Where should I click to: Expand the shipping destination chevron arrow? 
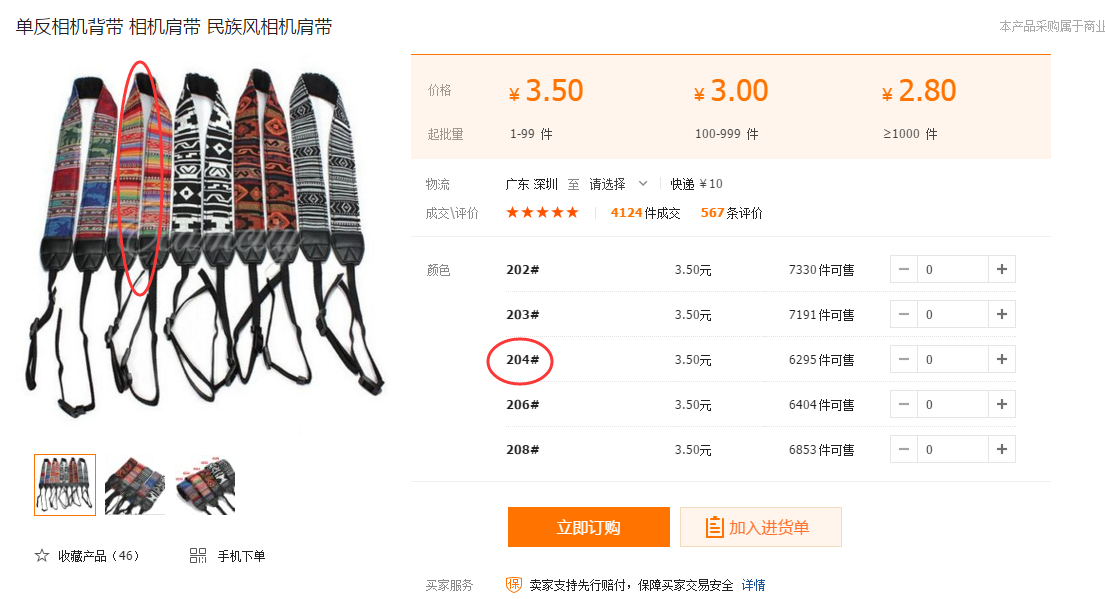coord(643,184)
